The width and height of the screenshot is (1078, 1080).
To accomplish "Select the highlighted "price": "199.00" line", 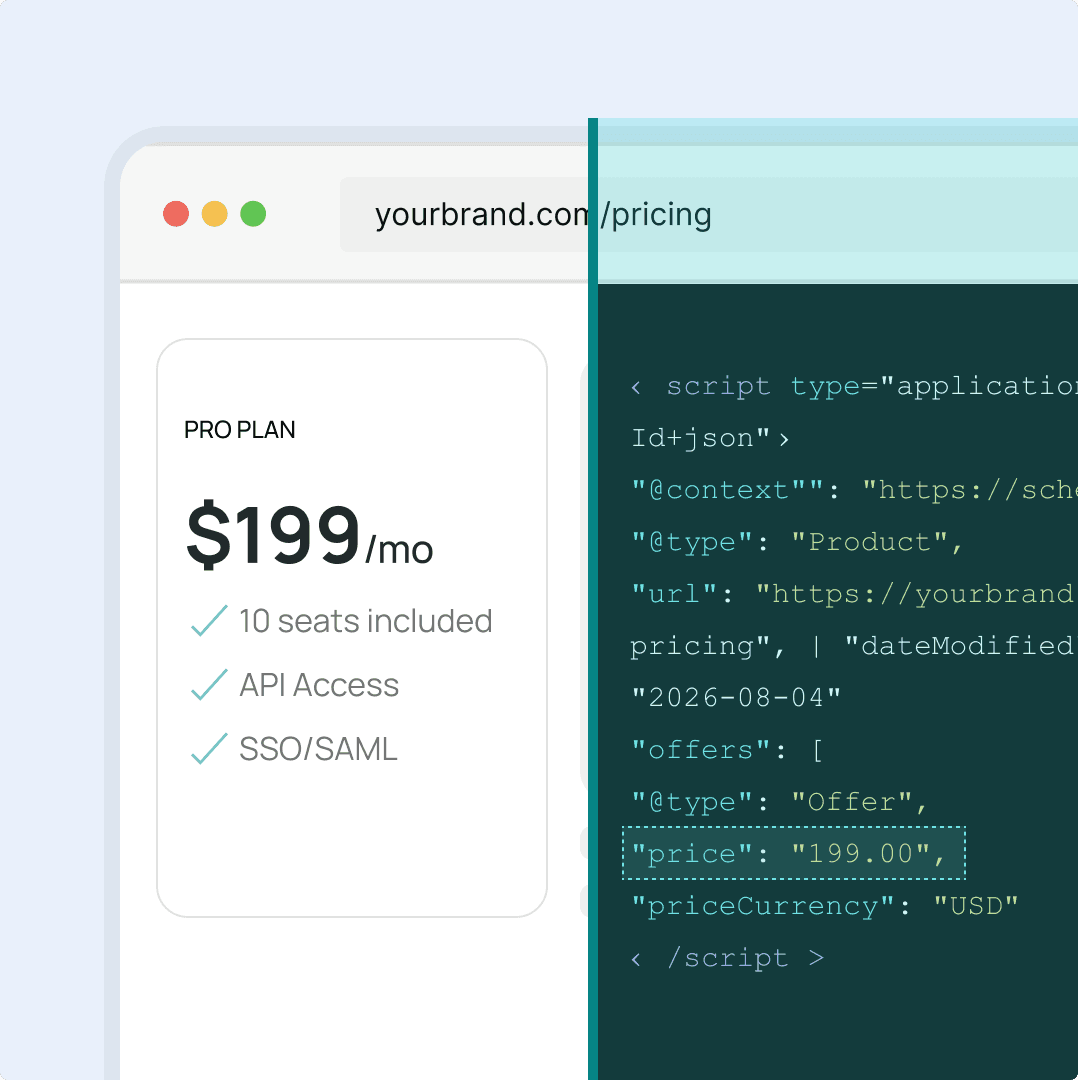I will point(794,853).
